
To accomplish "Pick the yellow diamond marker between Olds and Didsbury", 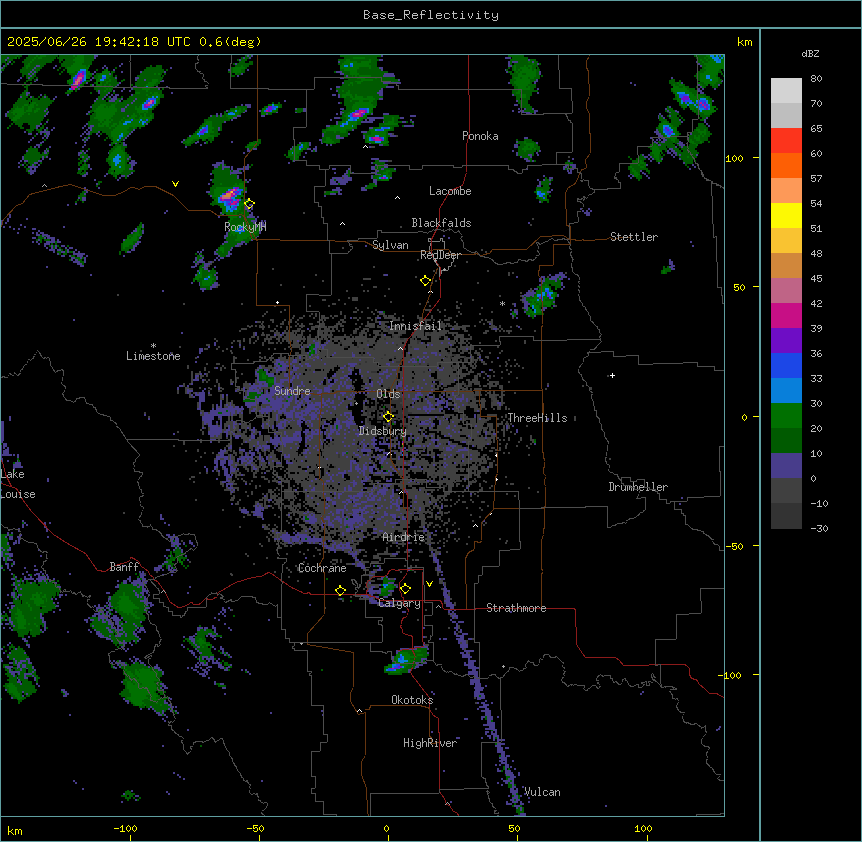I will [388, 416].
